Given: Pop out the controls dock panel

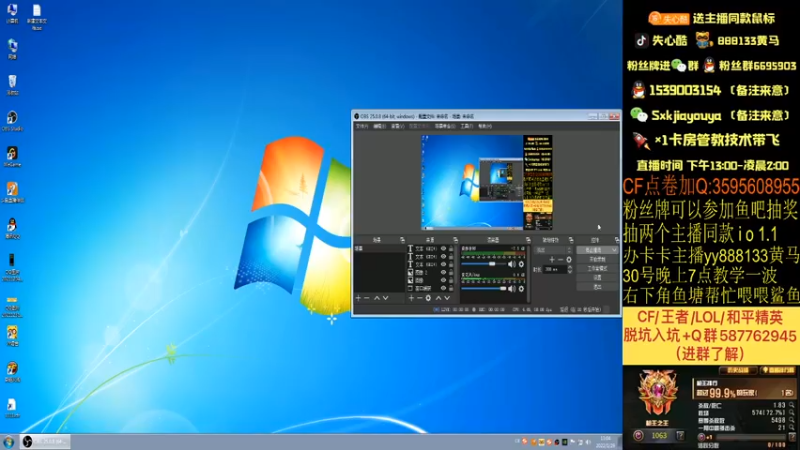Looking at the screenshot, I should 617,240.
